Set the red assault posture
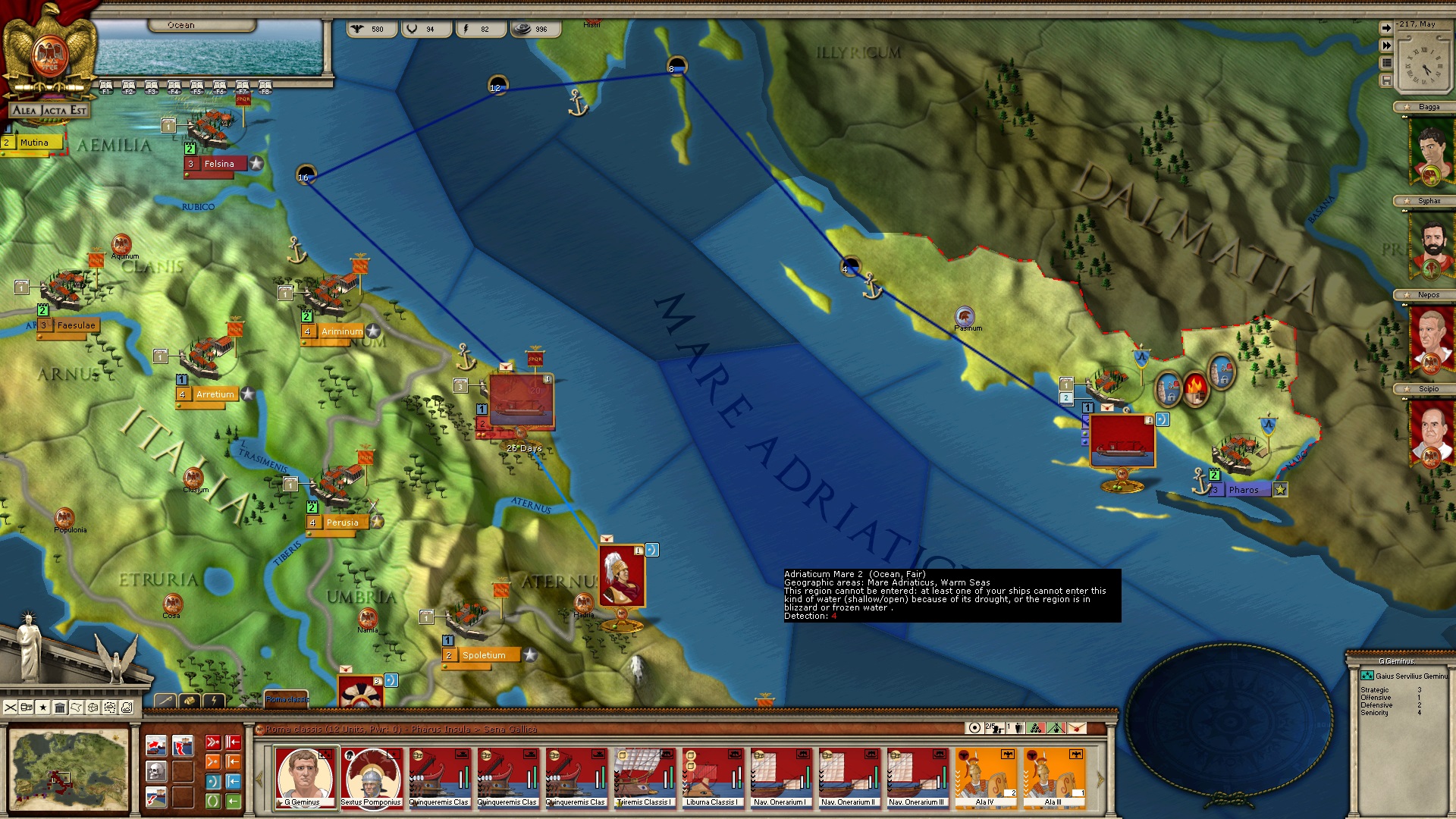Screen dimensions: 1456x819 click(x=213, y=742)
